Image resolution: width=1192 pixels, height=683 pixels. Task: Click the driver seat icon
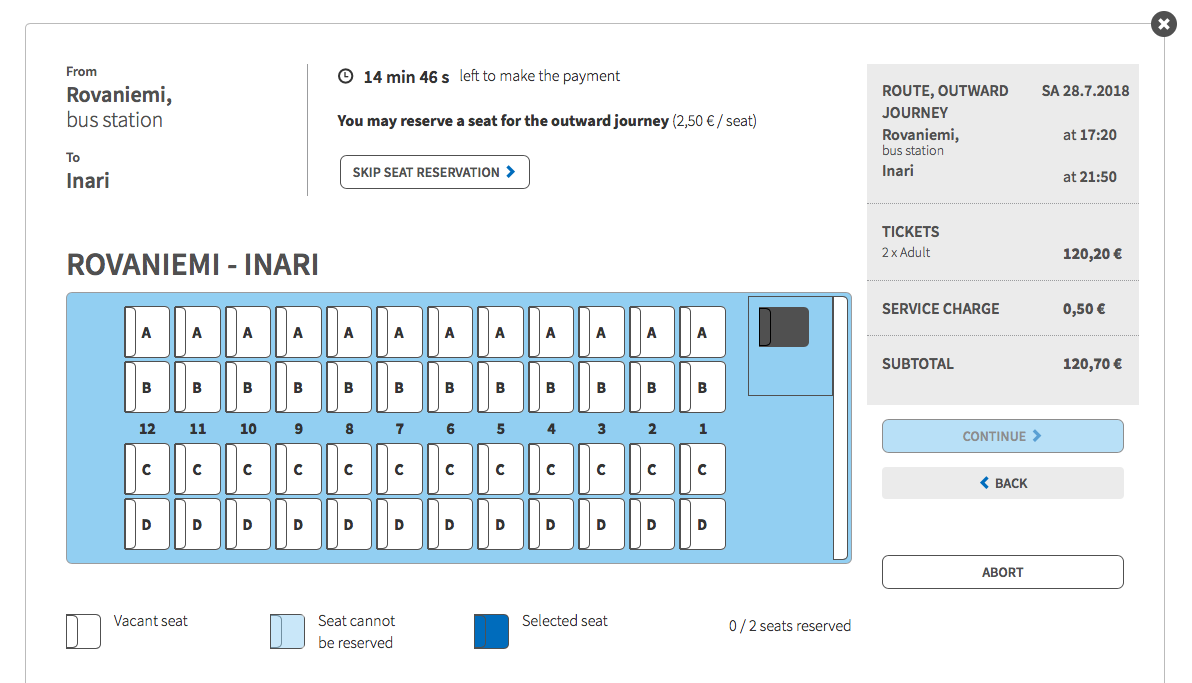pos(784,327)
